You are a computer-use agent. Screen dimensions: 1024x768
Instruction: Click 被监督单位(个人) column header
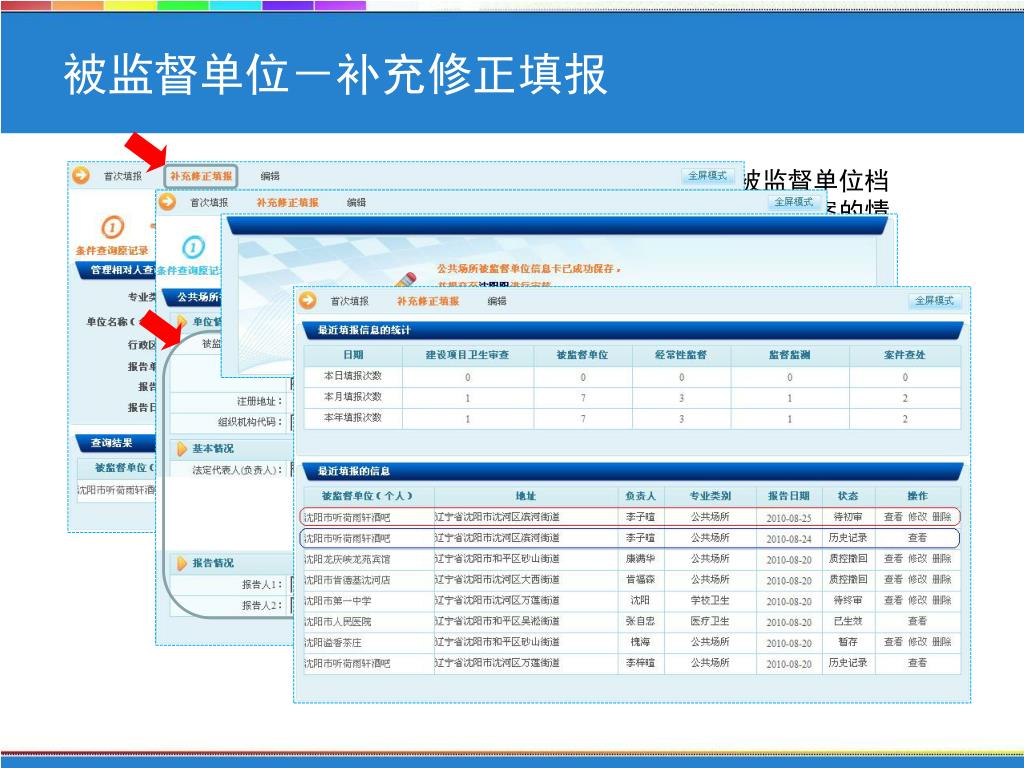(368, 496)
